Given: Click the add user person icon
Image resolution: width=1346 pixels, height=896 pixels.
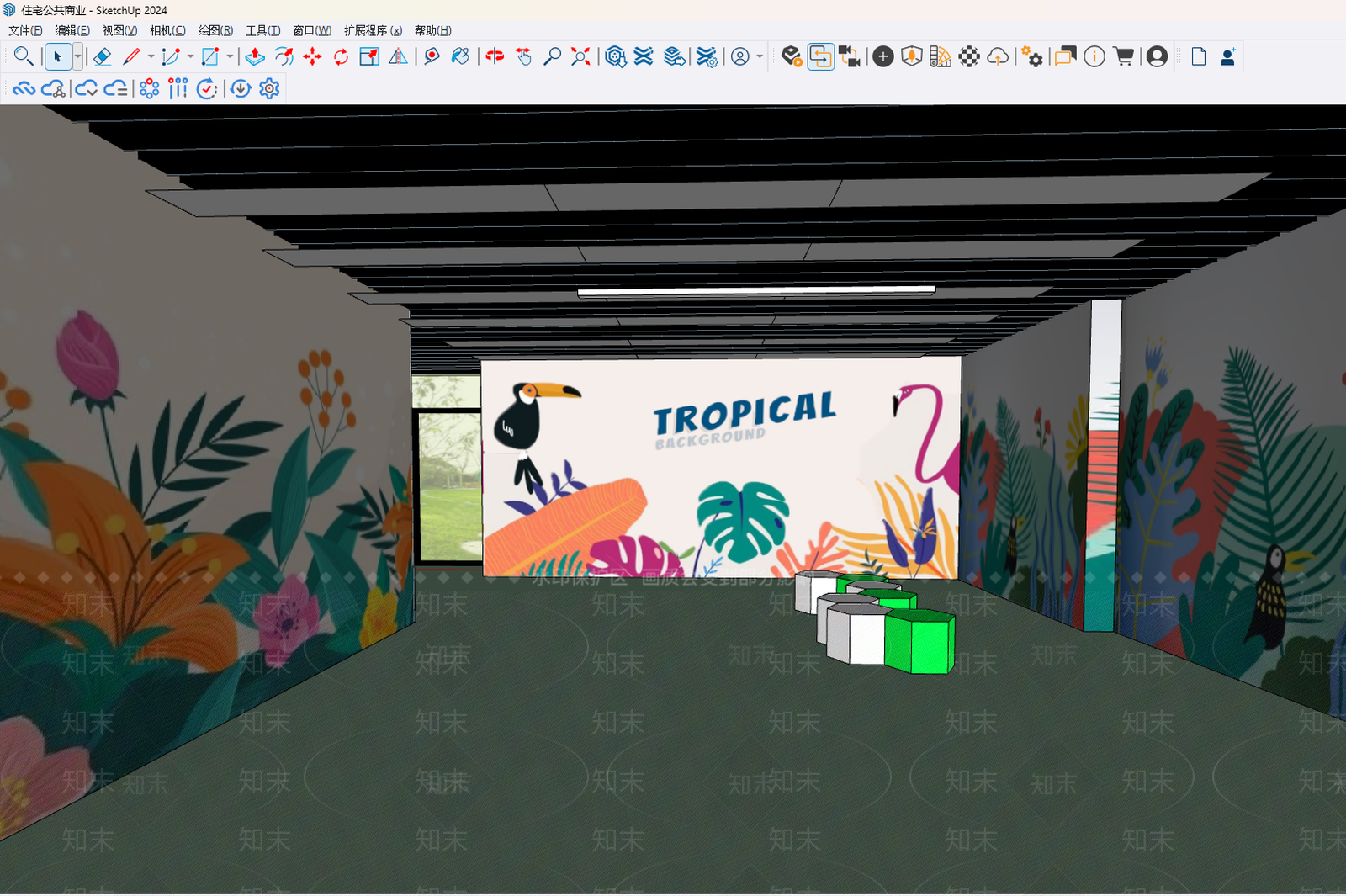Looking at the screenshot, I should pos(1227,56).
